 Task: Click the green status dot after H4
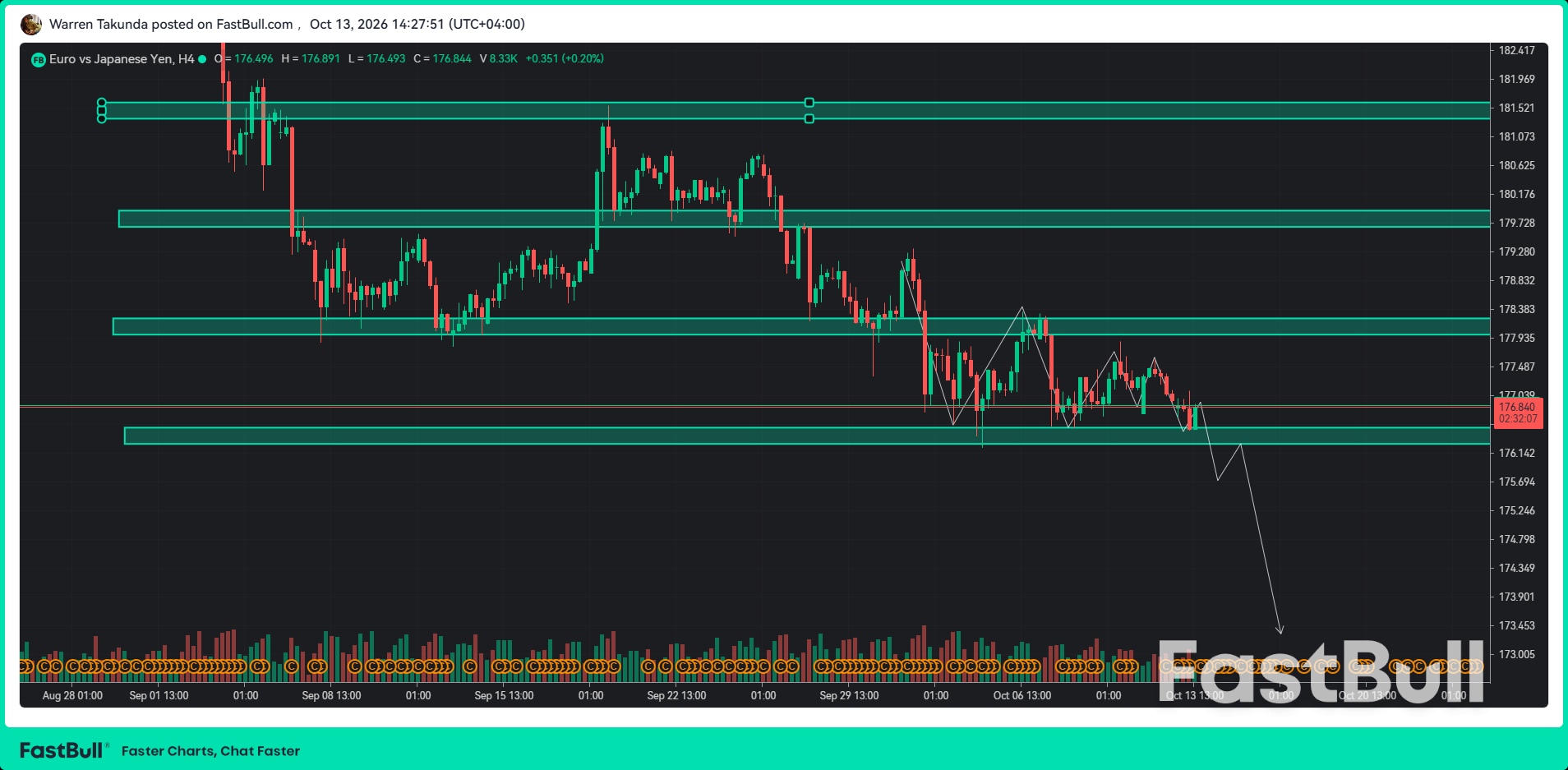[202, 59]
